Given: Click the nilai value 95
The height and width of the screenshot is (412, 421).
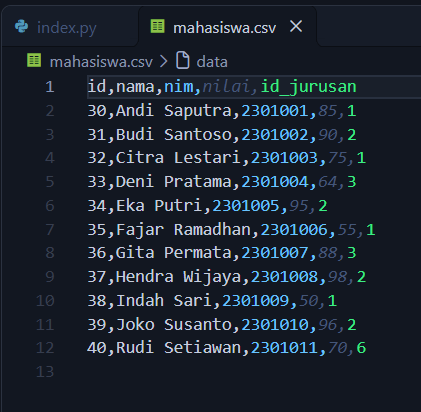Looking at the screenshot, I should tap(299, 206).
